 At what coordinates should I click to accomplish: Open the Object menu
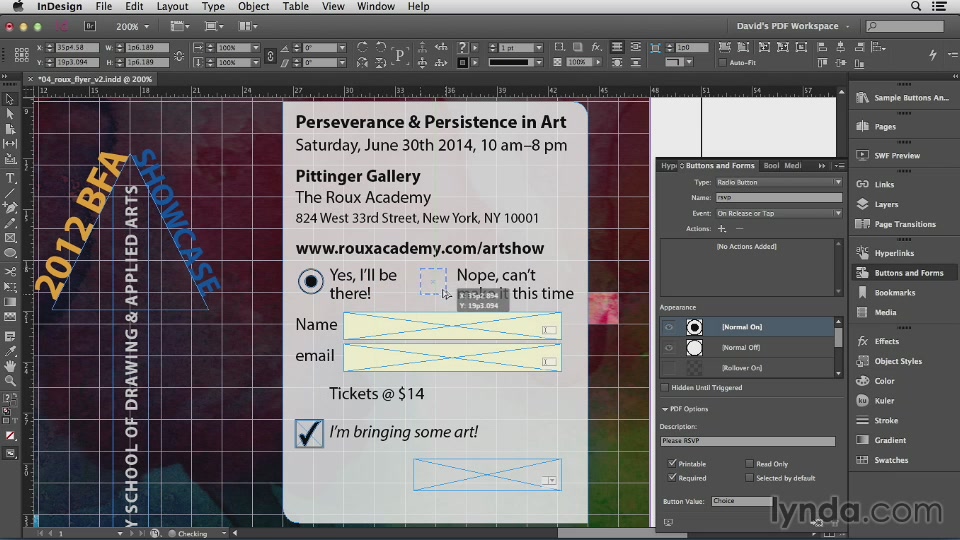tap(253, 6)
